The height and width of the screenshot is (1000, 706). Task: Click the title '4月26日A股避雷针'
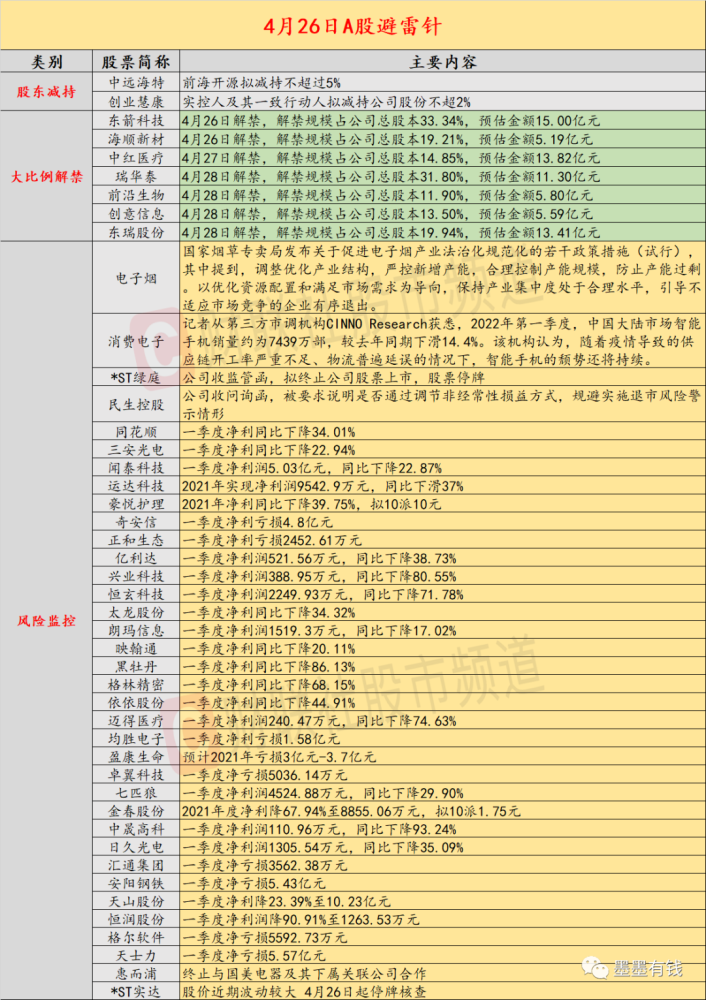click(x=353, y=26)
